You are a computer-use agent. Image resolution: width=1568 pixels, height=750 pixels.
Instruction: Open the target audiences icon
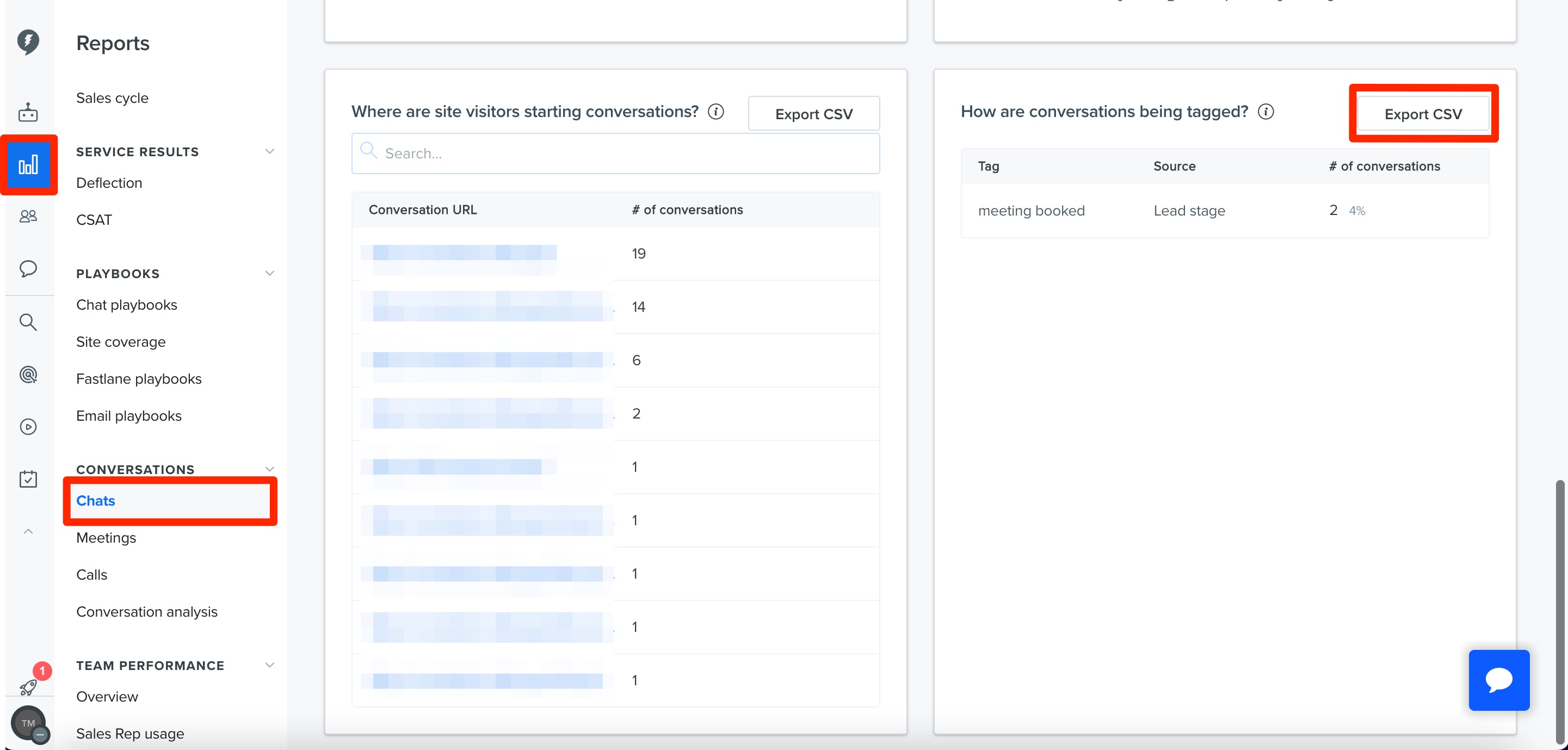pos(28,374)
